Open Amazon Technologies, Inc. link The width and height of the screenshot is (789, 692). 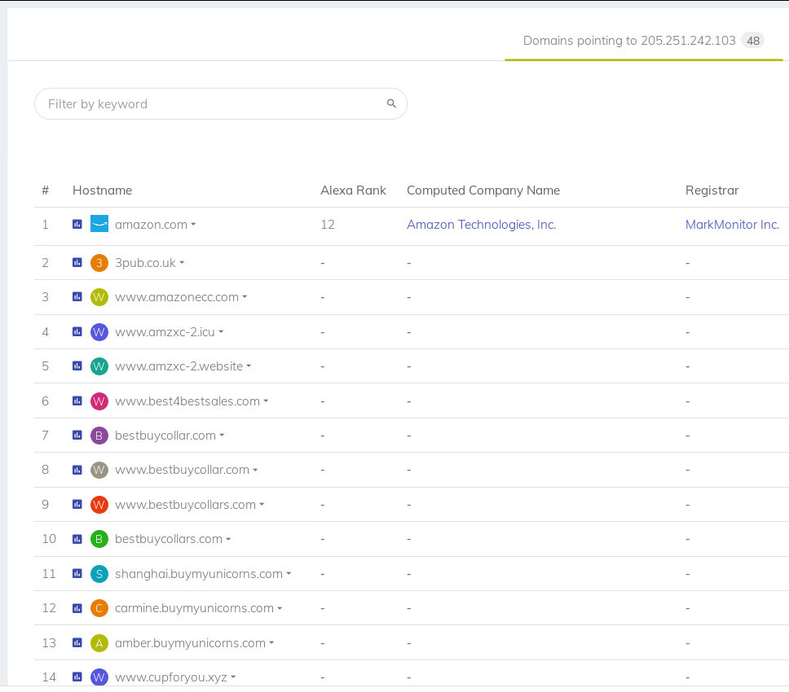[x=482, y=224]
